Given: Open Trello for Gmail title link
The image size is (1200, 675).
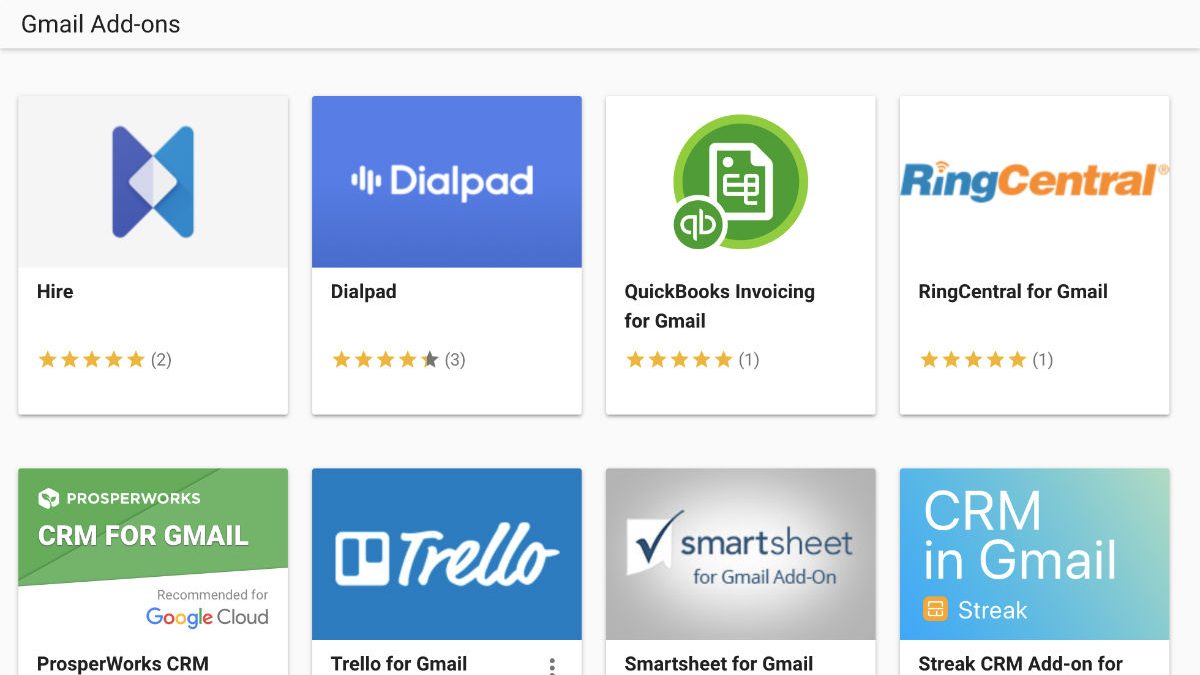Looking at the screenshot, I should (399, 663).
